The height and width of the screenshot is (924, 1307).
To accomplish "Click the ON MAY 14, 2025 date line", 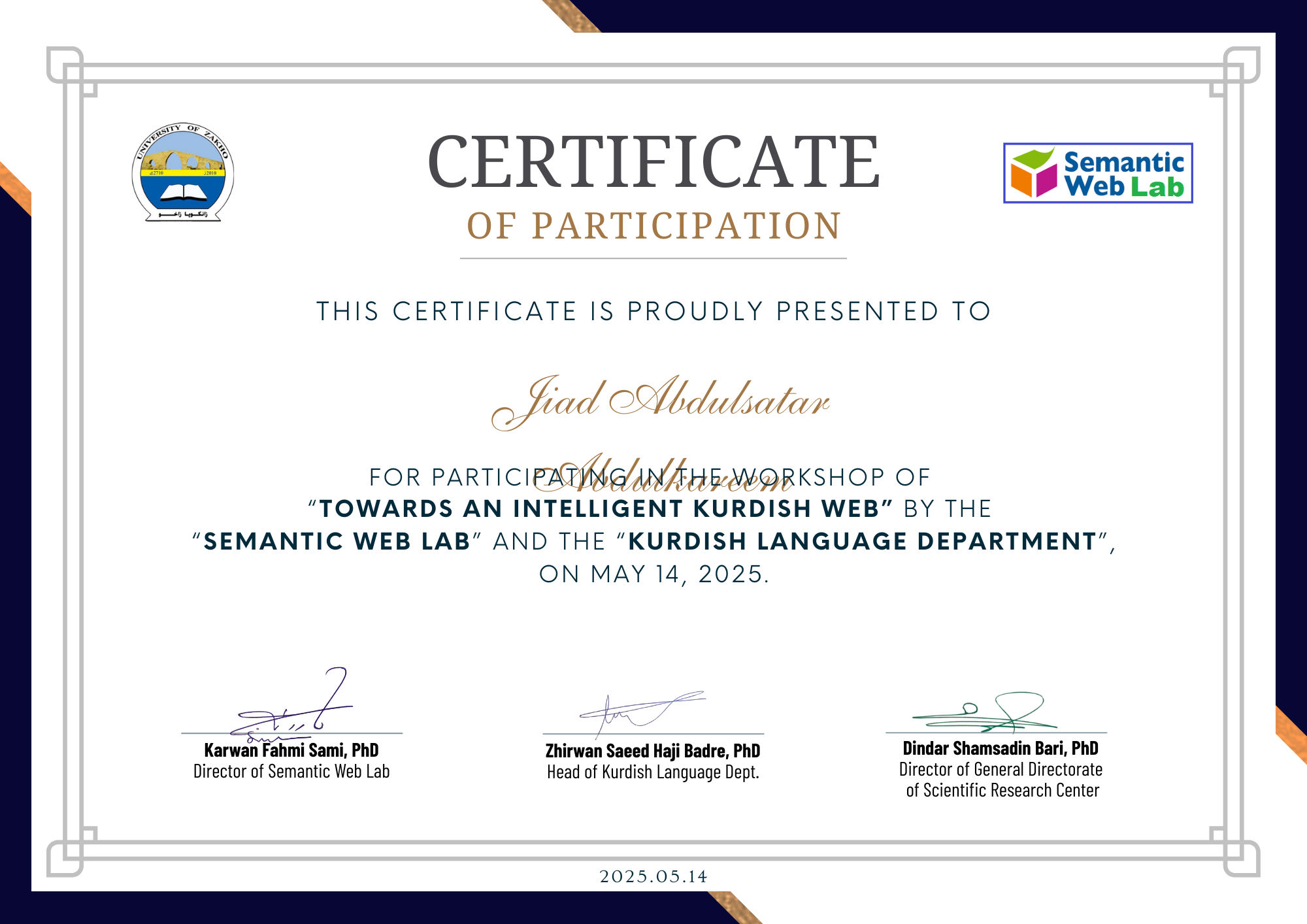I will pos(654,574).
